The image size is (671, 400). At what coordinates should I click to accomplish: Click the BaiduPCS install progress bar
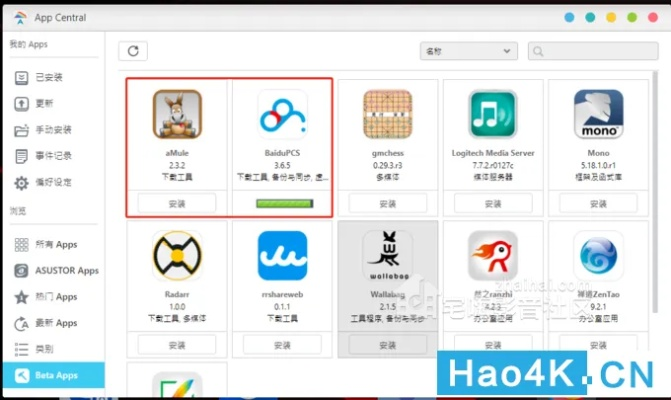click(285, 204)
